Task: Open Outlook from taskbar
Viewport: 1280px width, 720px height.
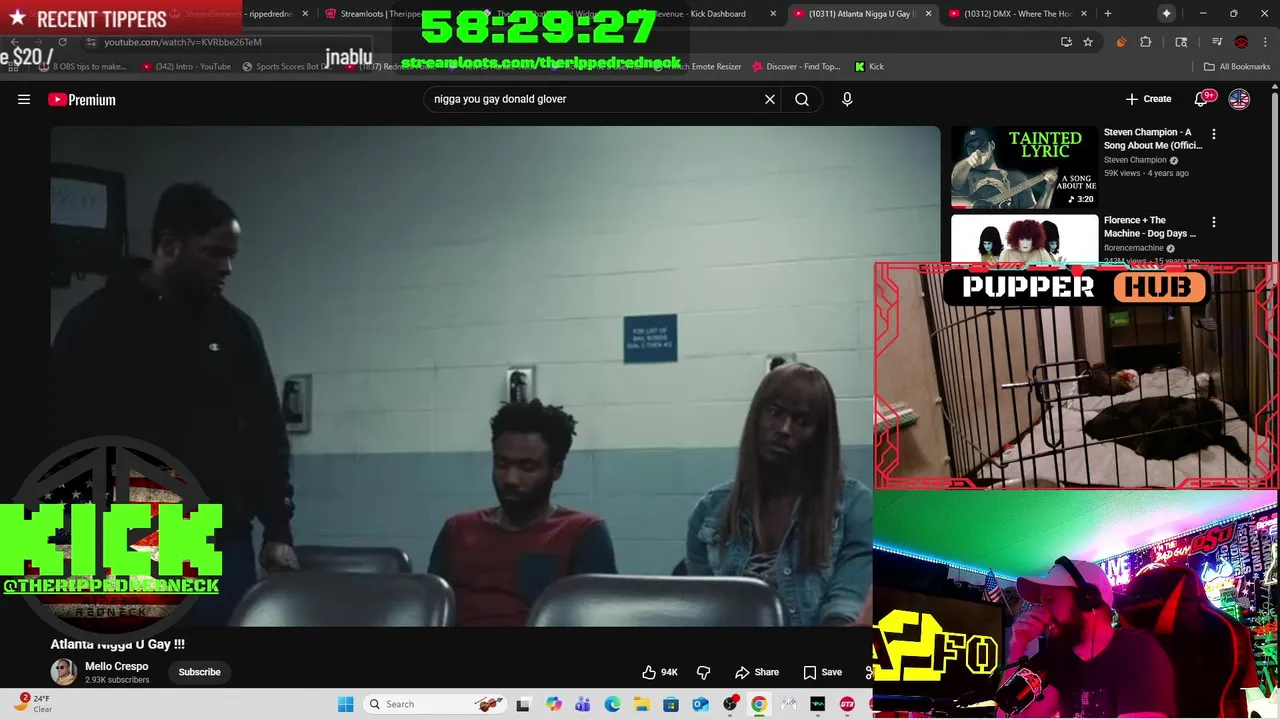Action: tap(701, 704)
